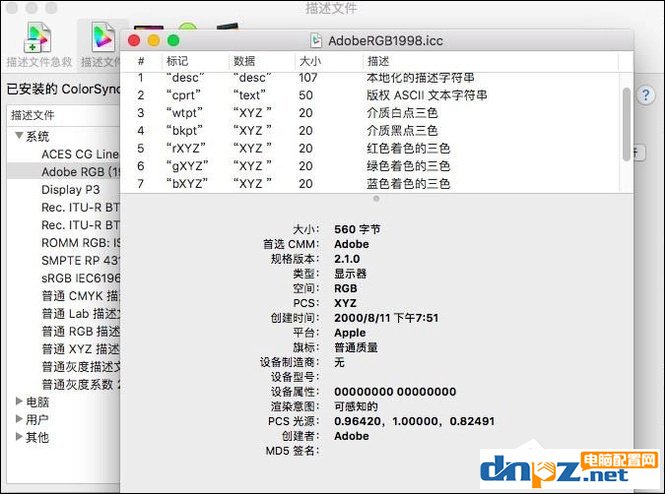Select 普通 XYZ 描述文件 profile
Viewport: 665px width, 494px height.
81,349
